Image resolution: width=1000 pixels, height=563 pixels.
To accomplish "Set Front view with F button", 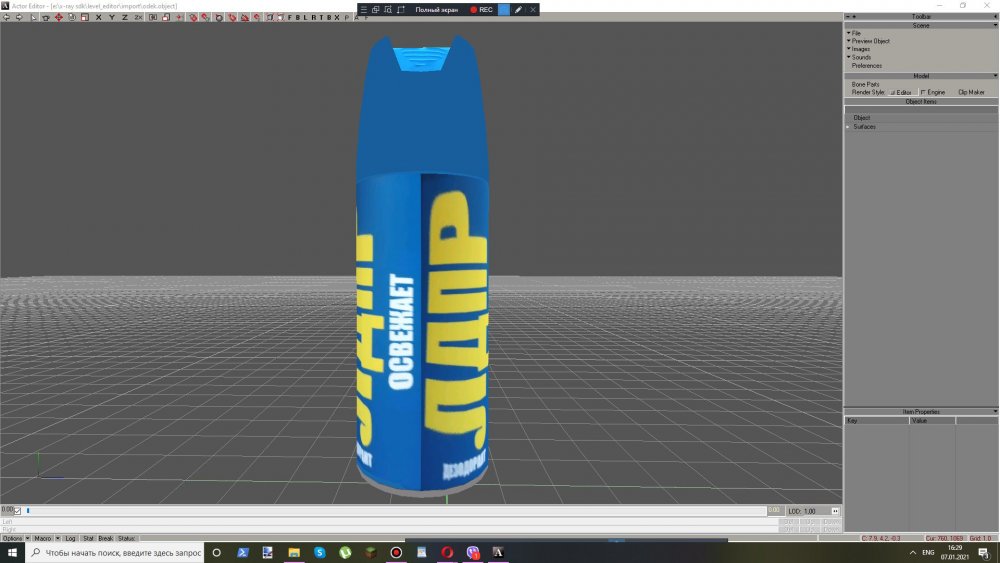I will tap(290, 17).
